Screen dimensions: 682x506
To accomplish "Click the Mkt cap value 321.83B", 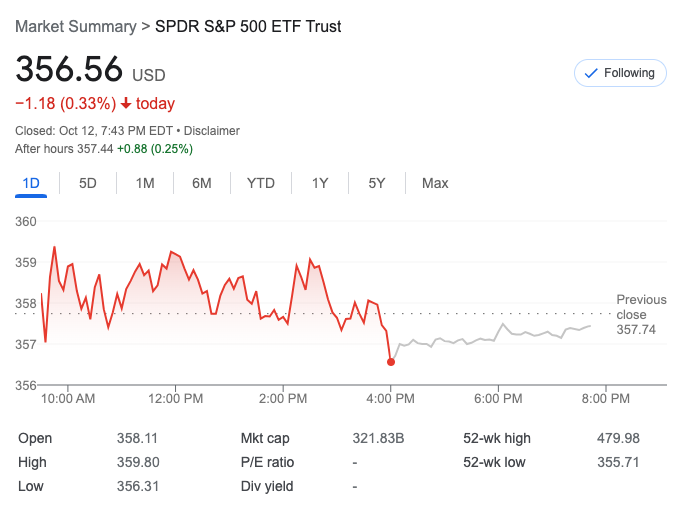I will (380, 438).
